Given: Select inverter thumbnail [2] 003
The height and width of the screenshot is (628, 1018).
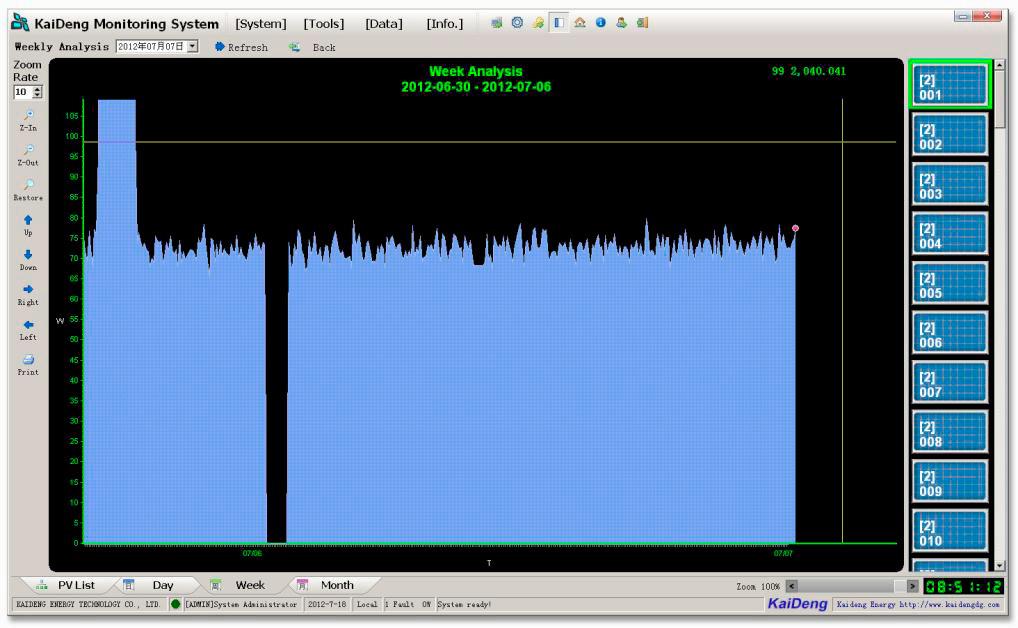Looking at the screenshot, I should point(950,184).
